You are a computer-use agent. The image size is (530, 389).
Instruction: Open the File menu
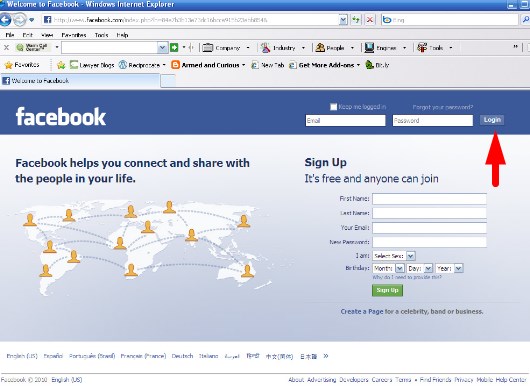coord(10,35)
